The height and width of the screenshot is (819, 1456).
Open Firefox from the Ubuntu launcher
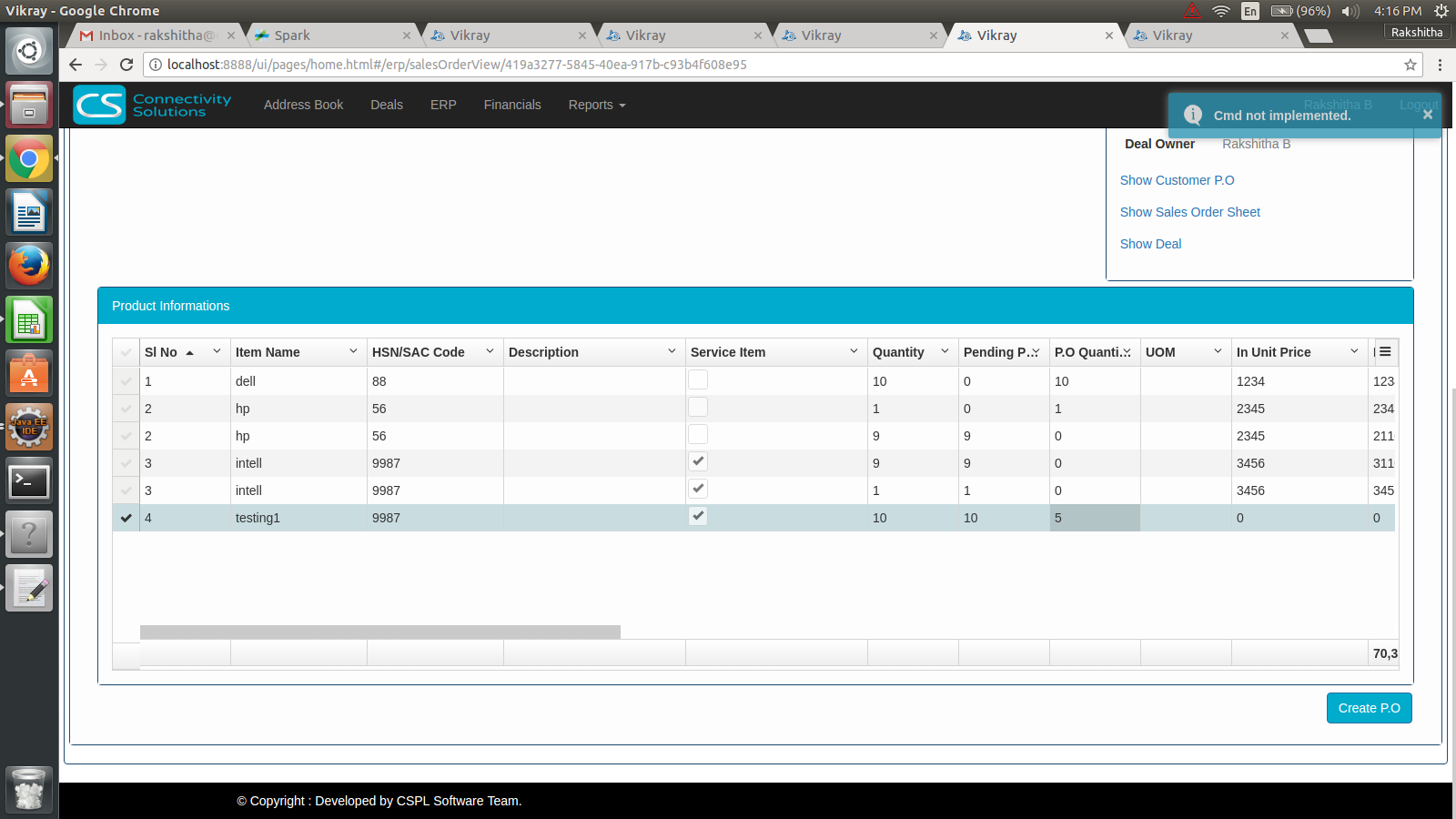29,266
